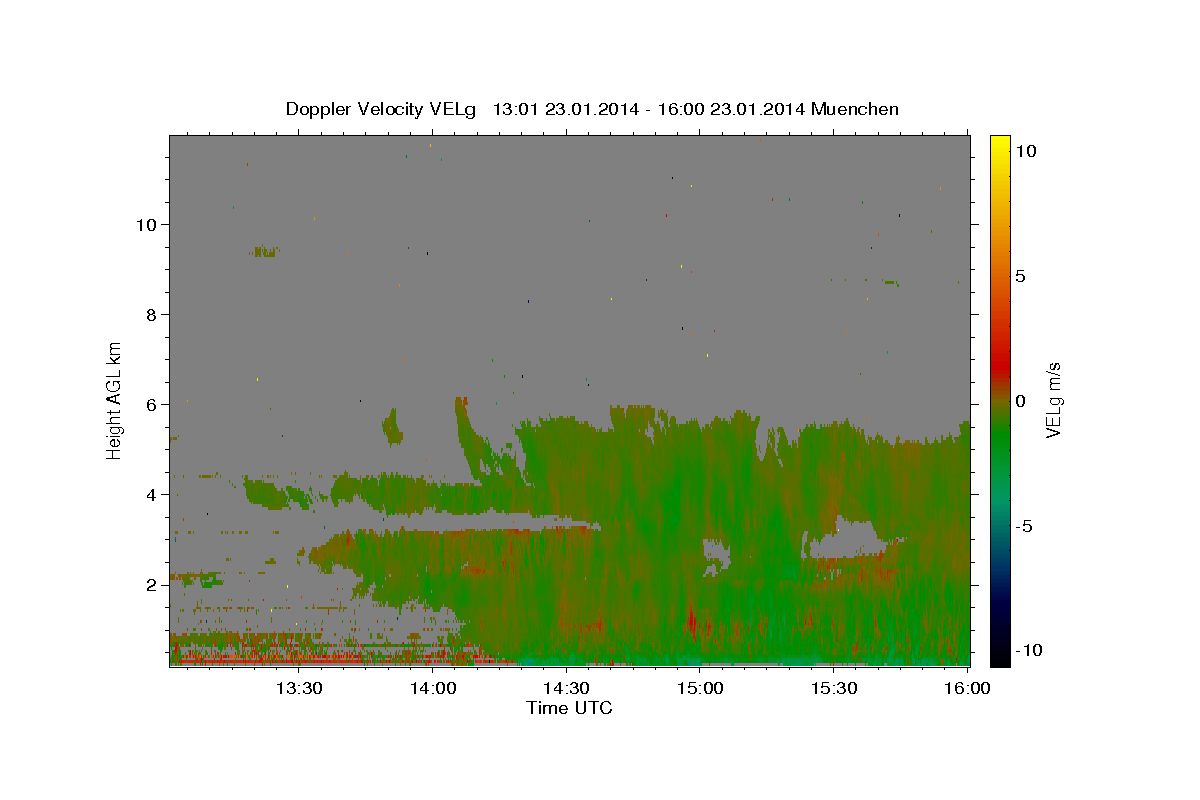
Task: Click the 13:30 time tick label
Action: tap(299, 688)
